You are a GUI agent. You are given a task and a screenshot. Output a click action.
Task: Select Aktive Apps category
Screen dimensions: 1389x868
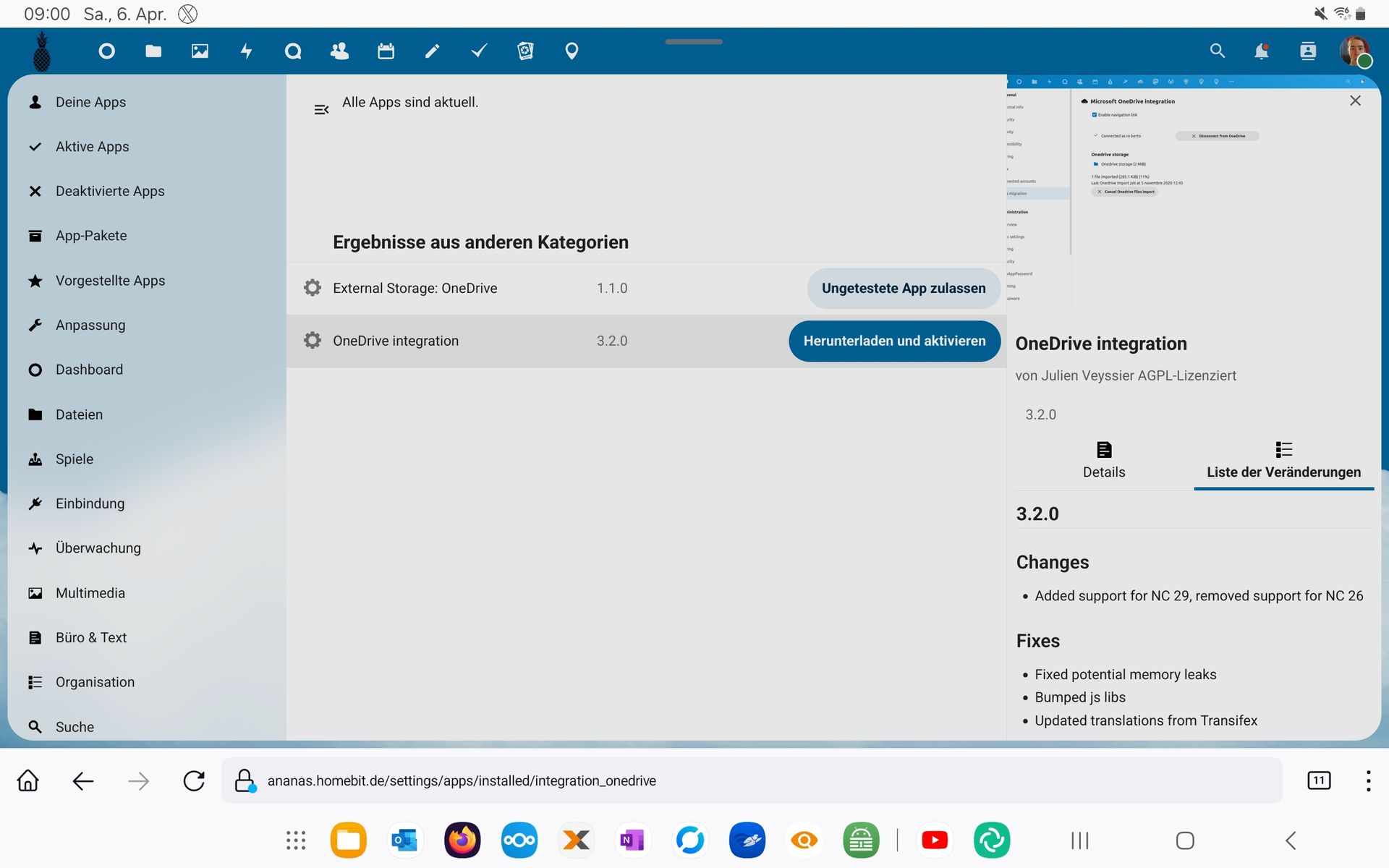point(147,147)
